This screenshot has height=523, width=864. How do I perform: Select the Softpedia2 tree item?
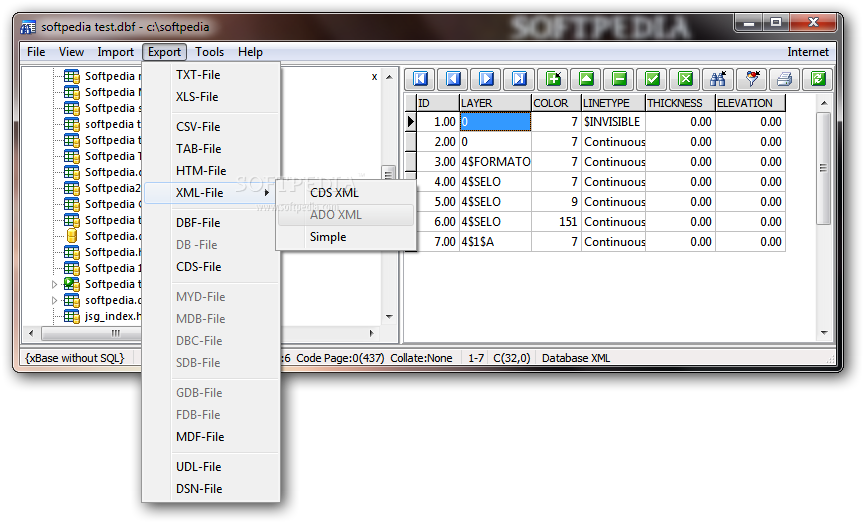tap(112, 188)
